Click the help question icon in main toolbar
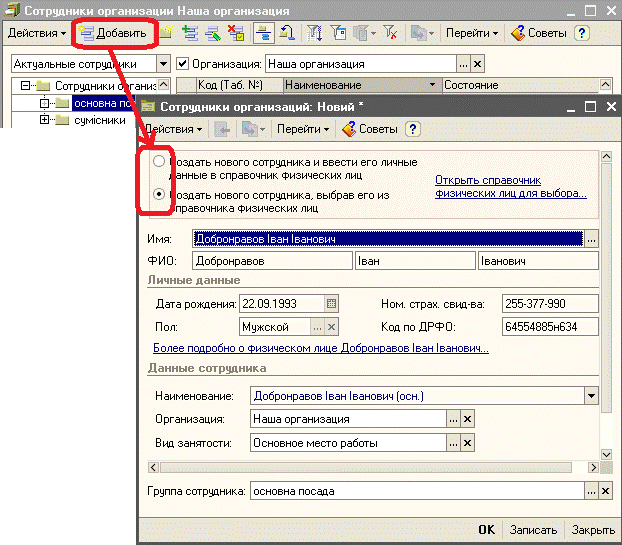622x545 pixels. pos(582,33)
